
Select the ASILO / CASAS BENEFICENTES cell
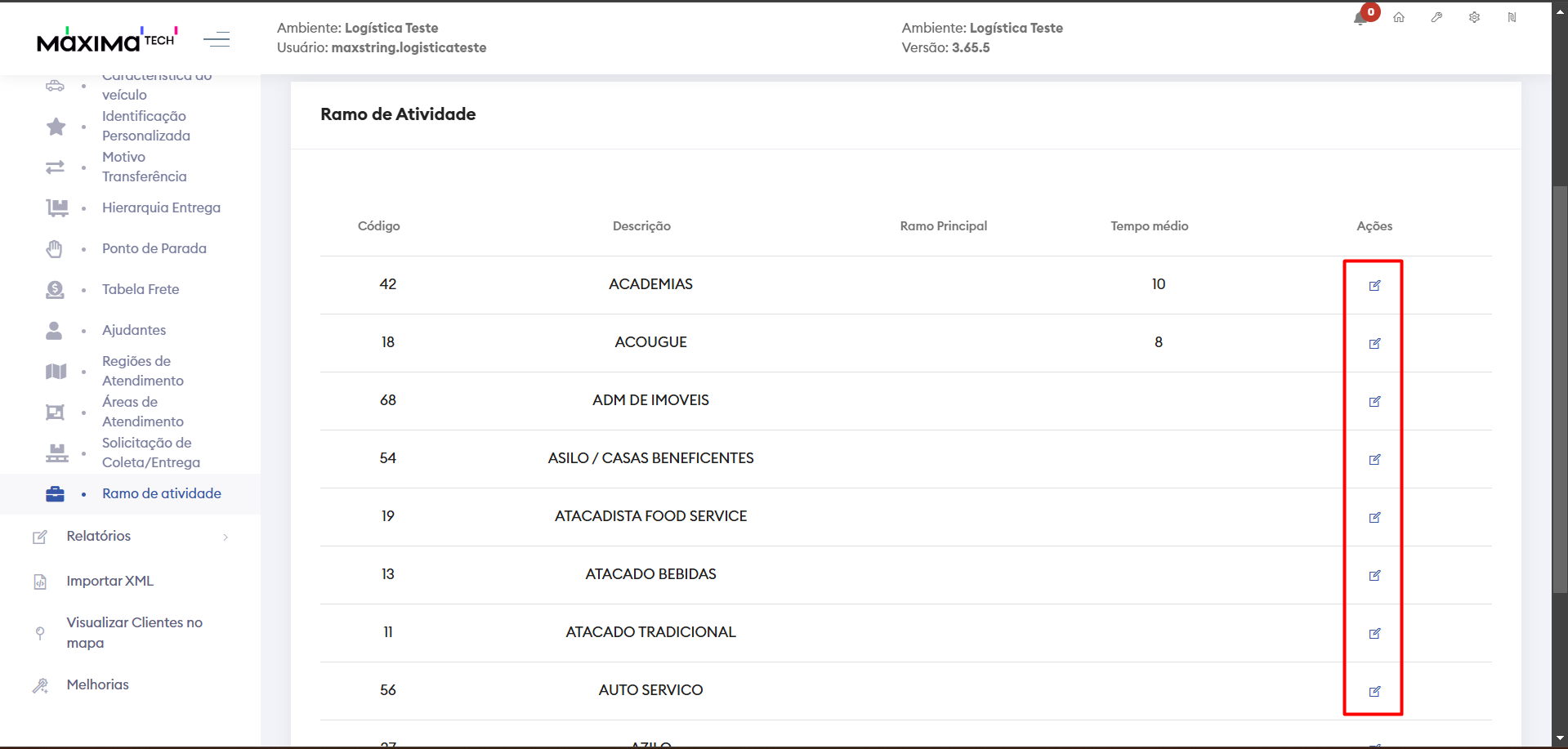click(x=651, y=458)
